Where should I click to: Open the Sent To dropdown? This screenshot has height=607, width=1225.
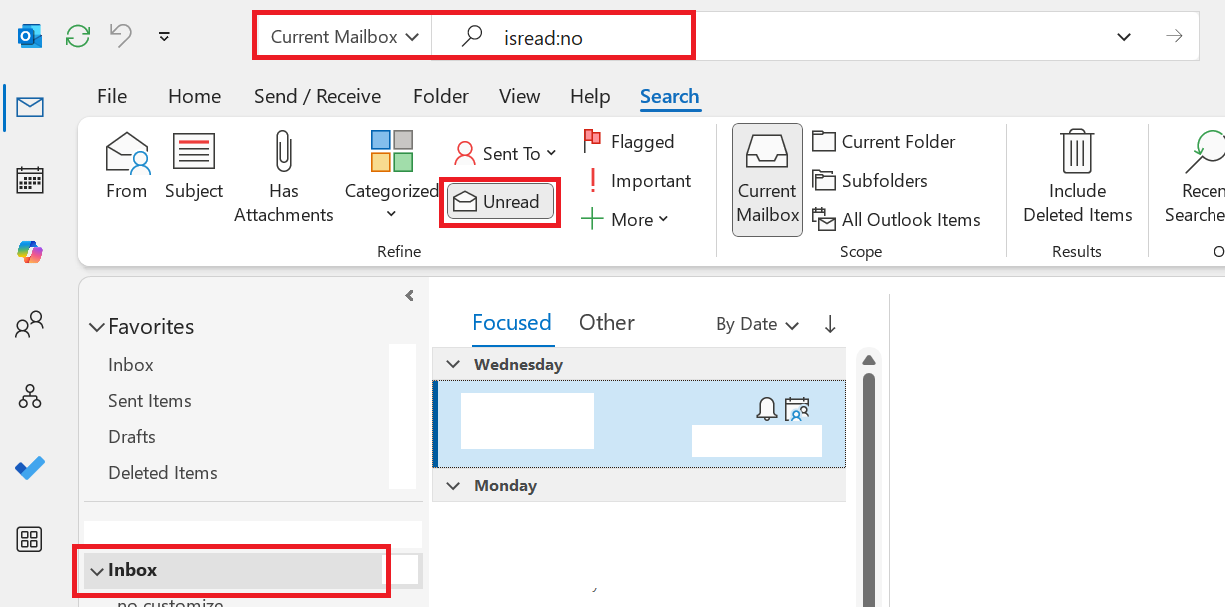505,153
